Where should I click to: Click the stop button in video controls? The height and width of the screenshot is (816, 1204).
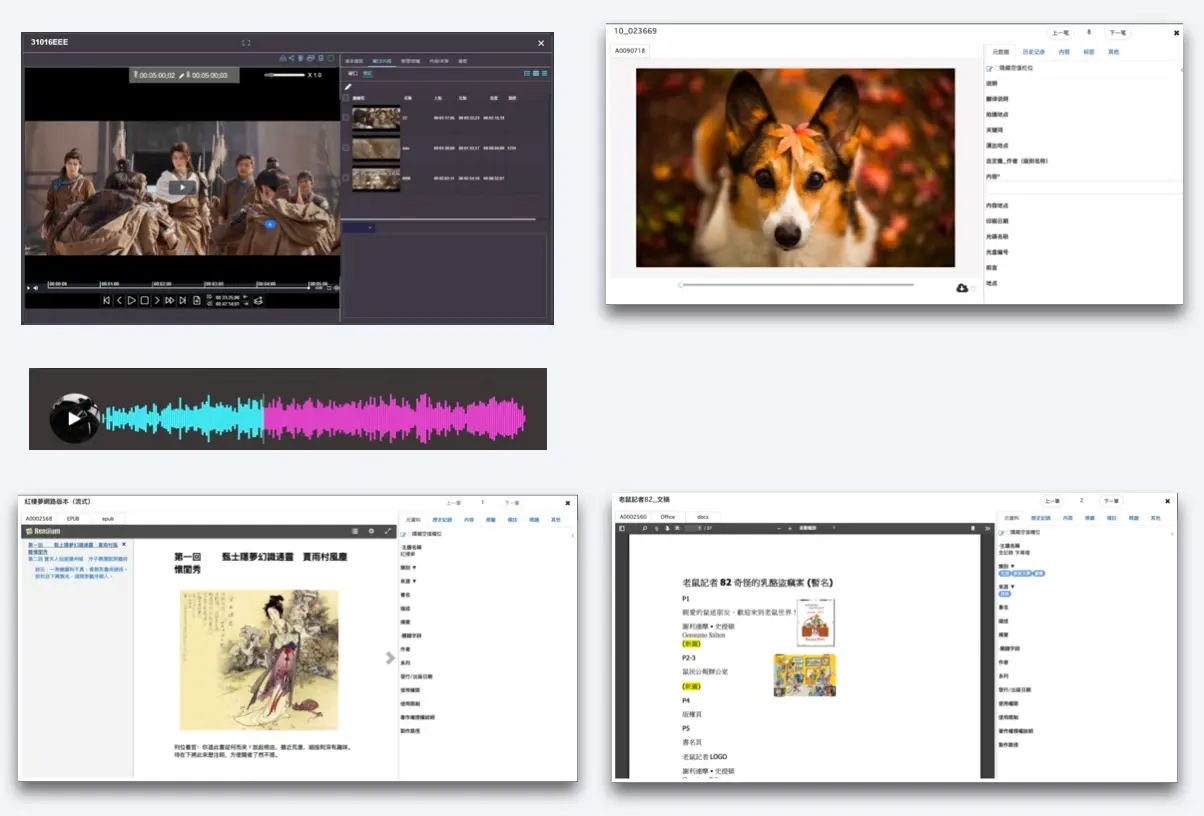pos(144,300)
